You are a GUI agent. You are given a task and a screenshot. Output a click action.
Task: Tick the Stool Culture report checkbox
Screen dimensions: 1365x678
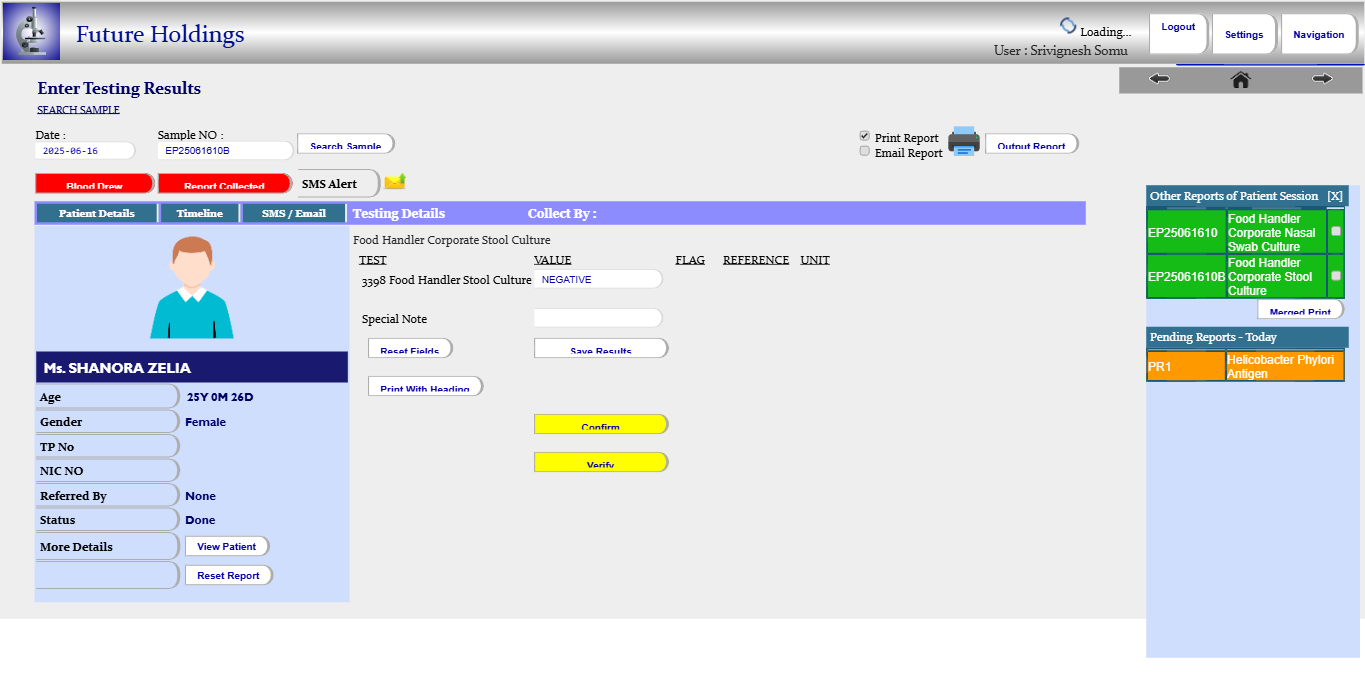(x=1336, y=275)
